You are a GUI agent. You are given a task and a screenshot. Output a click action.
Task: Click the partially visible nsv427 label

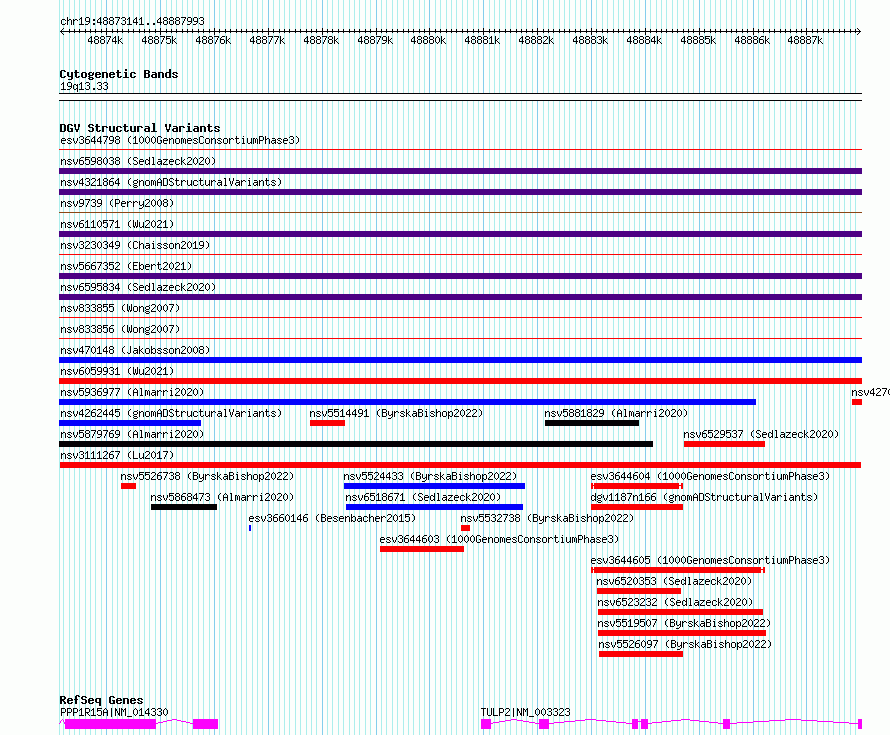(x=870, y=392)
